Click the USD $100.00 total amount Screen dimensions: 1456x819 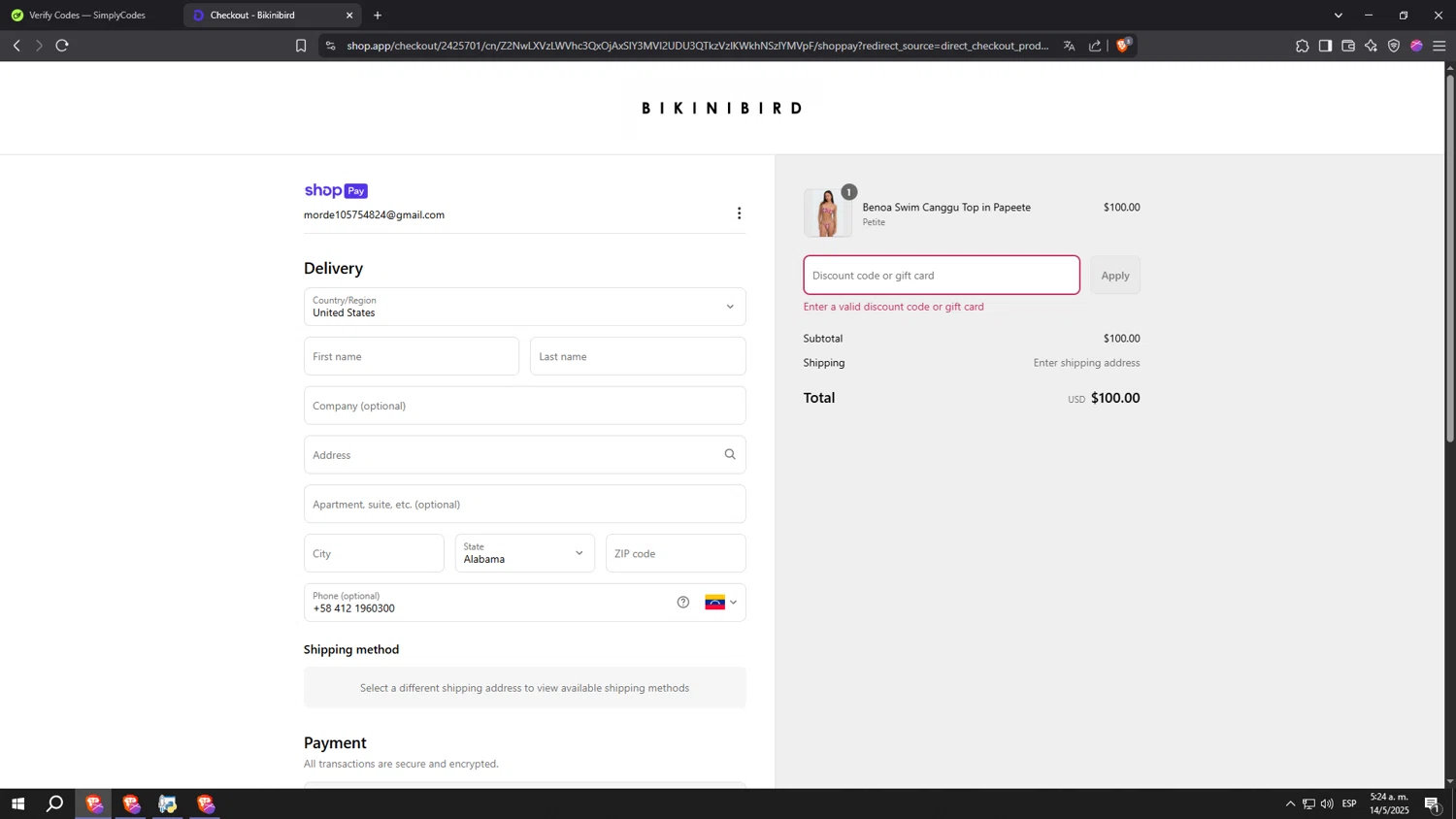click(1104, 398)
